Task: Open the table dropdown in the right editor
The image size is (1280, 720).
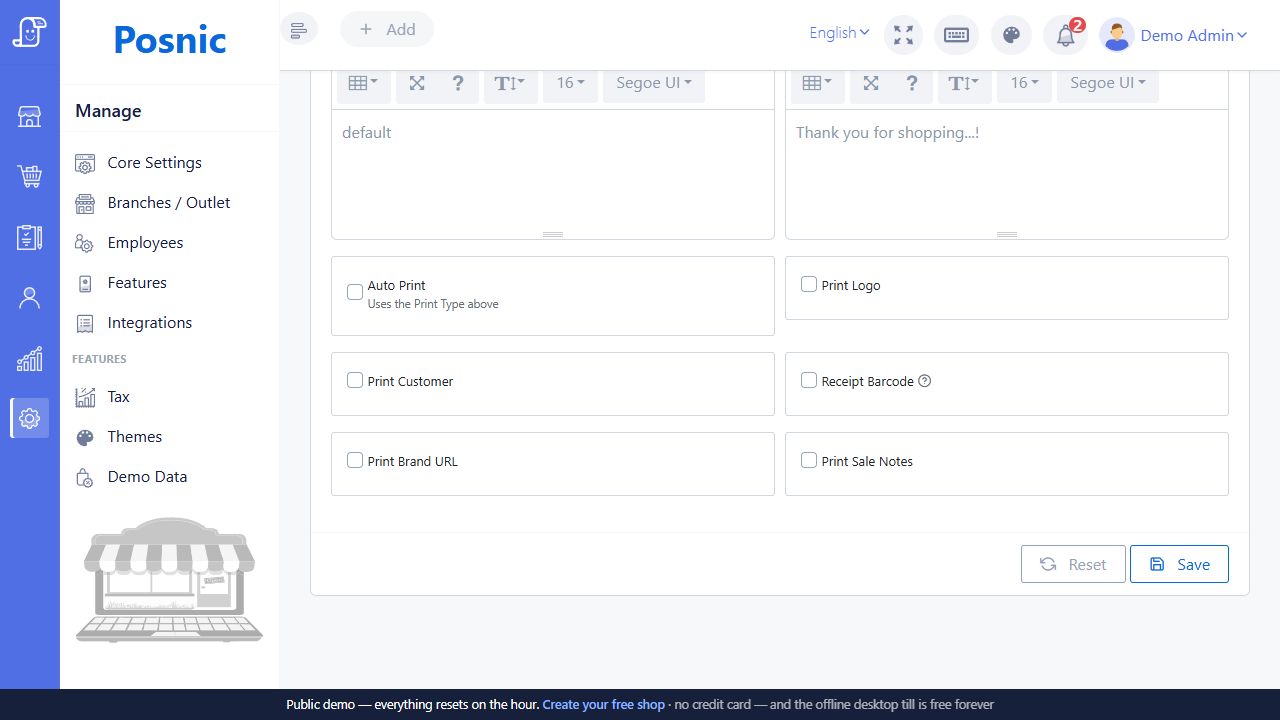Action: pos(817,83)
